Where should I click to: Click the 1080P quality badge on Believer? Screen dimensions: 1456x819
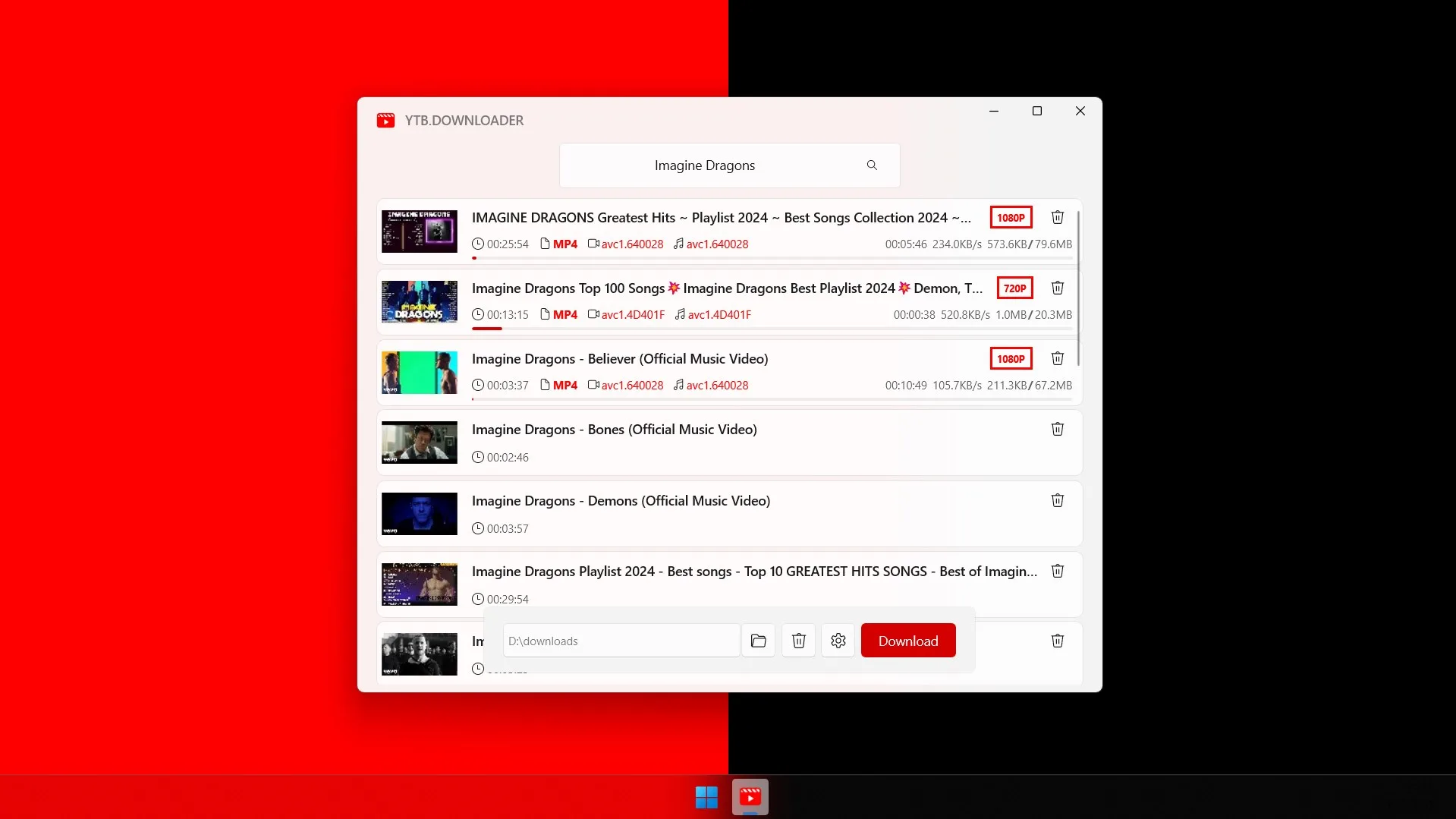tap(1011, 358)
